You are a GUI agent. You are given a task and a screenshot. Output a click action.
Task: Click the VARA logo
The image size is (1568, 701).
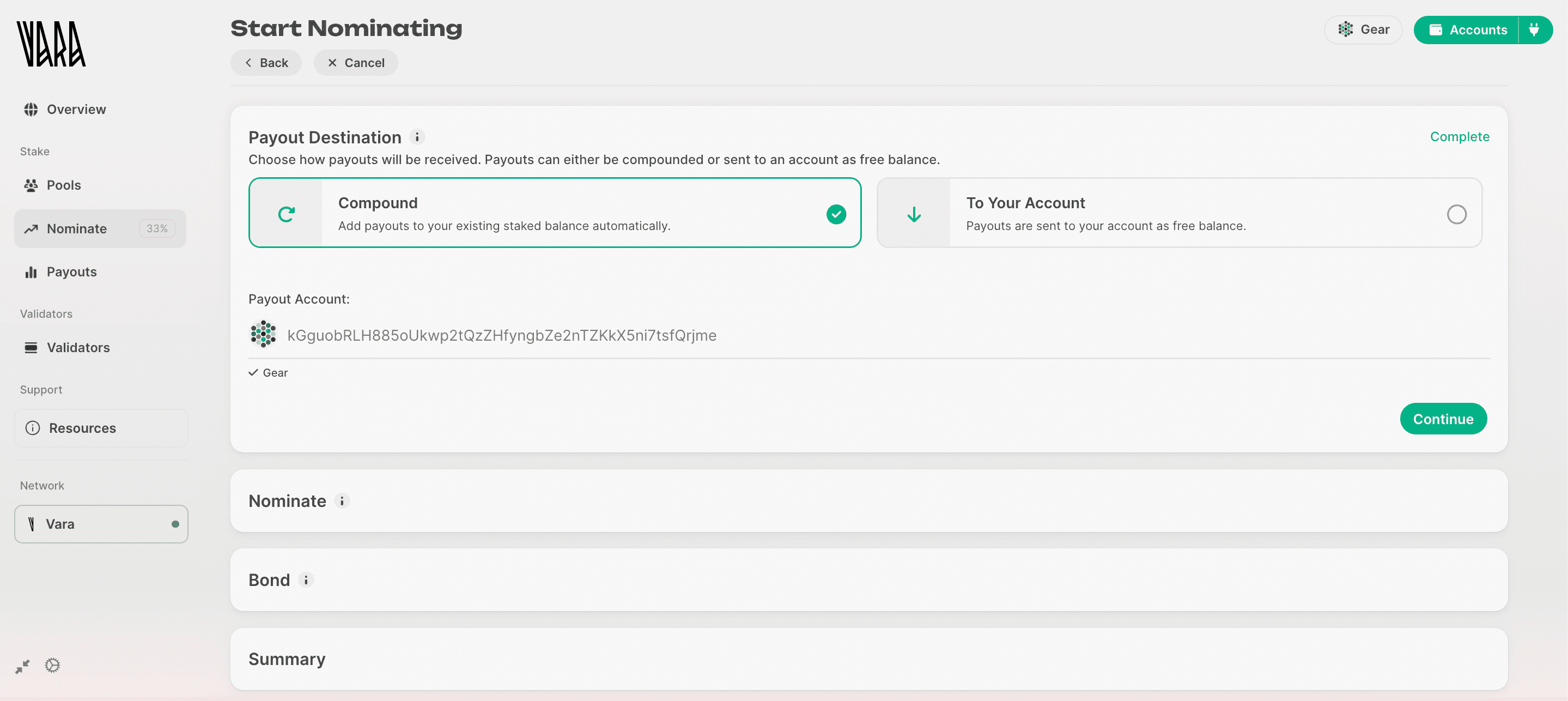click(x=51, y=44)
